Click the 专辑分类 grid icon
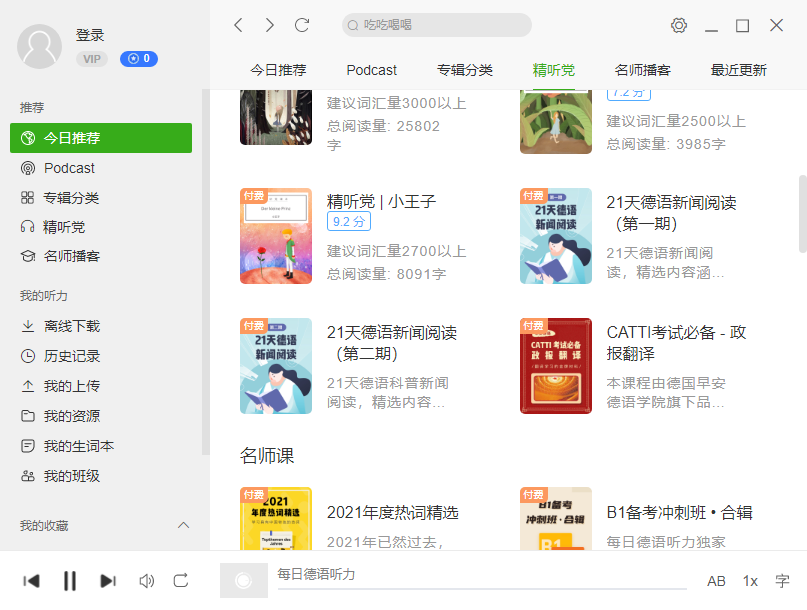The image size is (807, 610). point(27,198)
